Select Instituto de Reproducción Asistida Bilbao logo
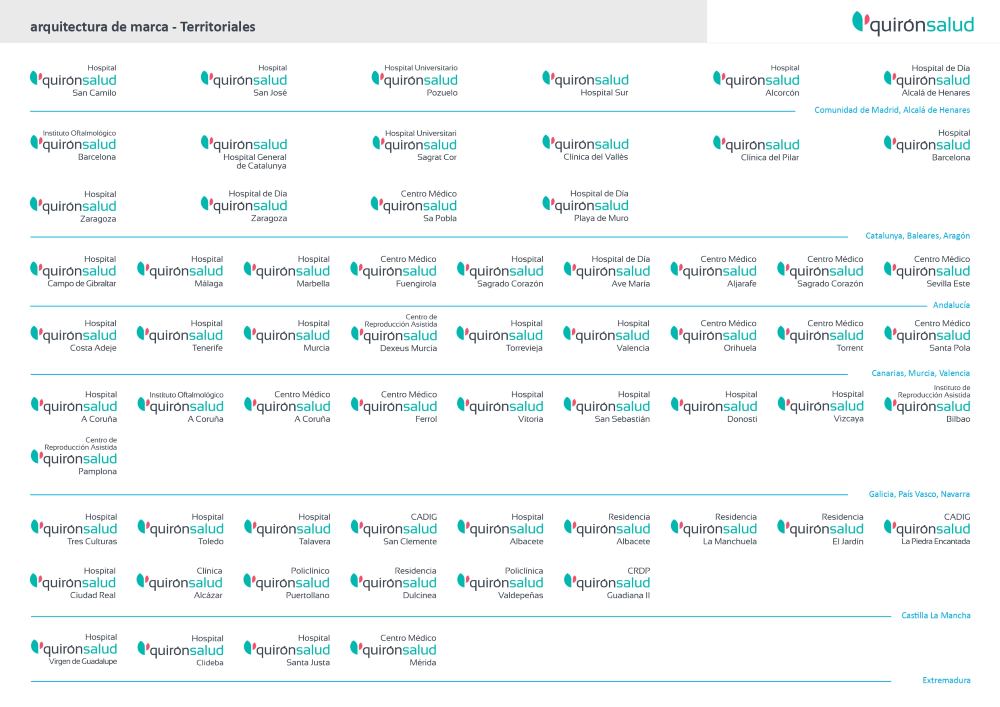The width and height of the screenshot is (1000, 707). click(927, 404)
